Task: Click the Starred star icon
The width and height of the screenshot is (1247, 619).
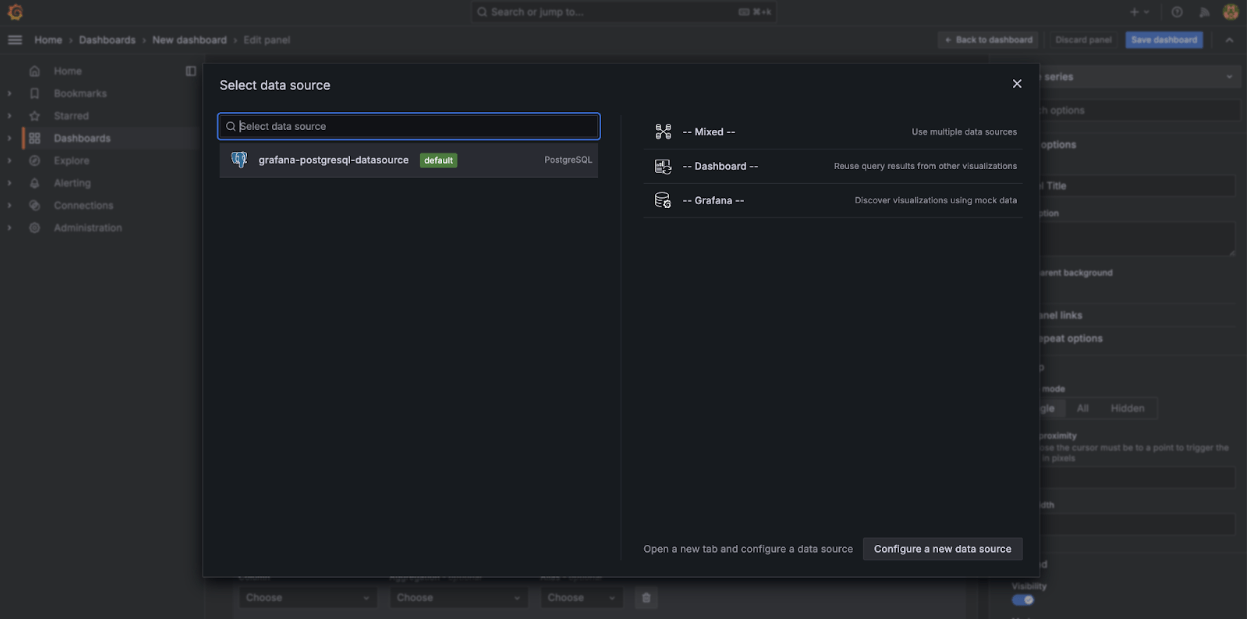Action: coord(34,116)
